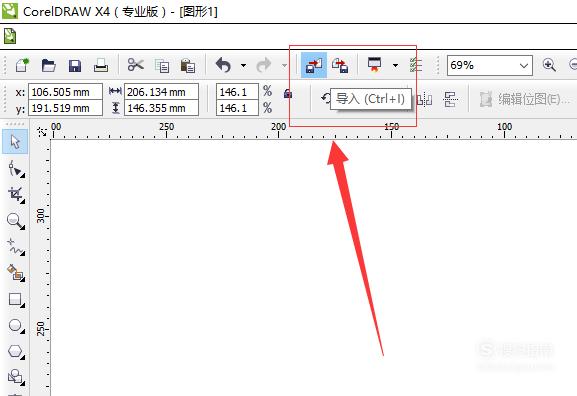Viewport: 577px width, 396px height.
Task: Click the object height field 146.355 mm
Action: (x=161, y=108)
